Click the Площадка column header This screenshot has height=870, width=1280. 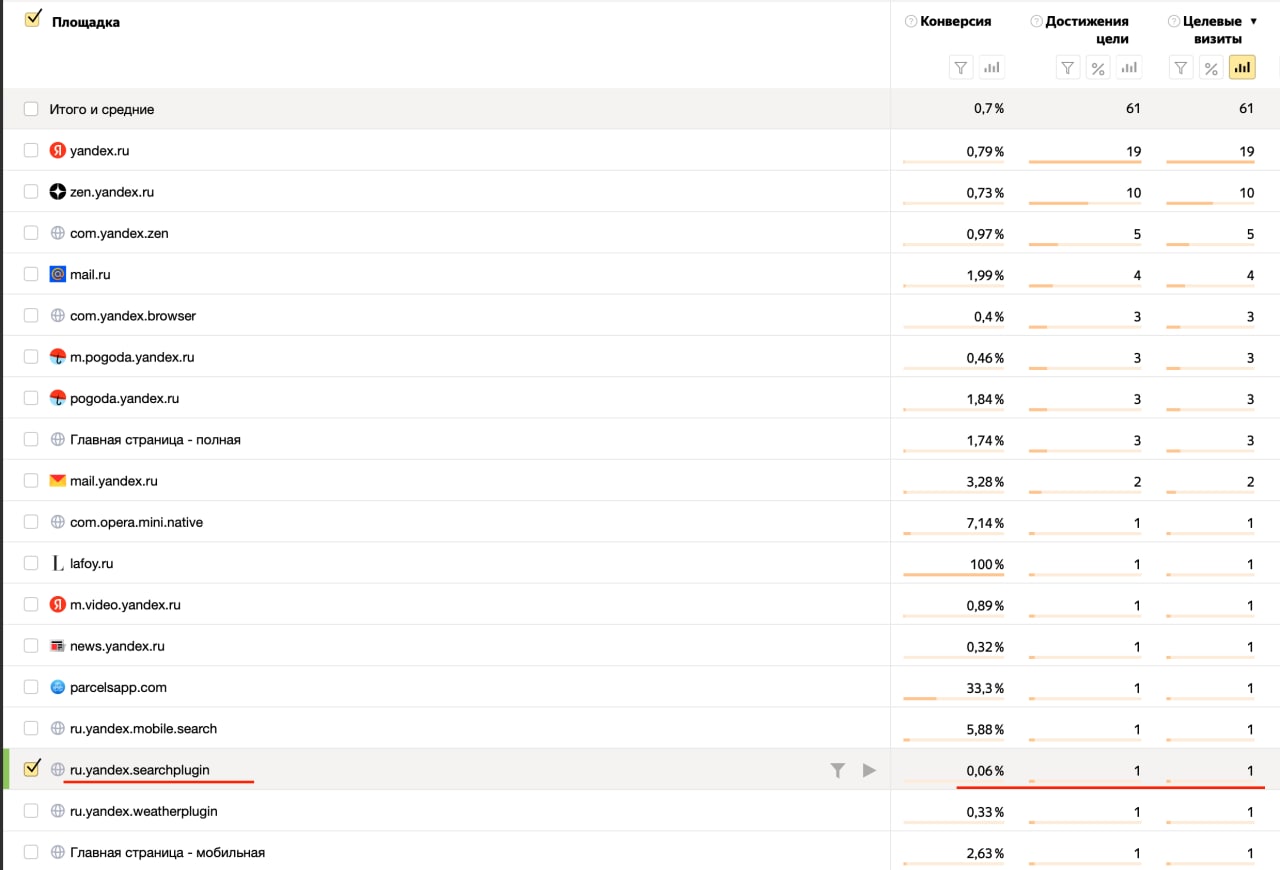click(x=86, y=22)
